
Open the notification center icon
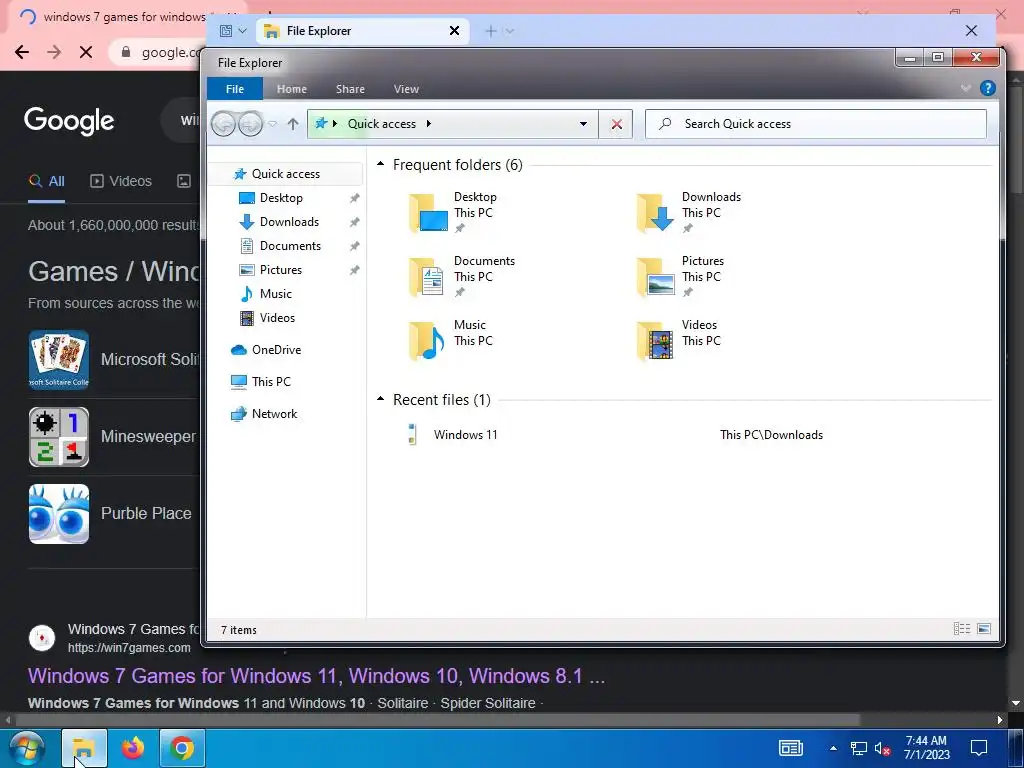[978, 748]
